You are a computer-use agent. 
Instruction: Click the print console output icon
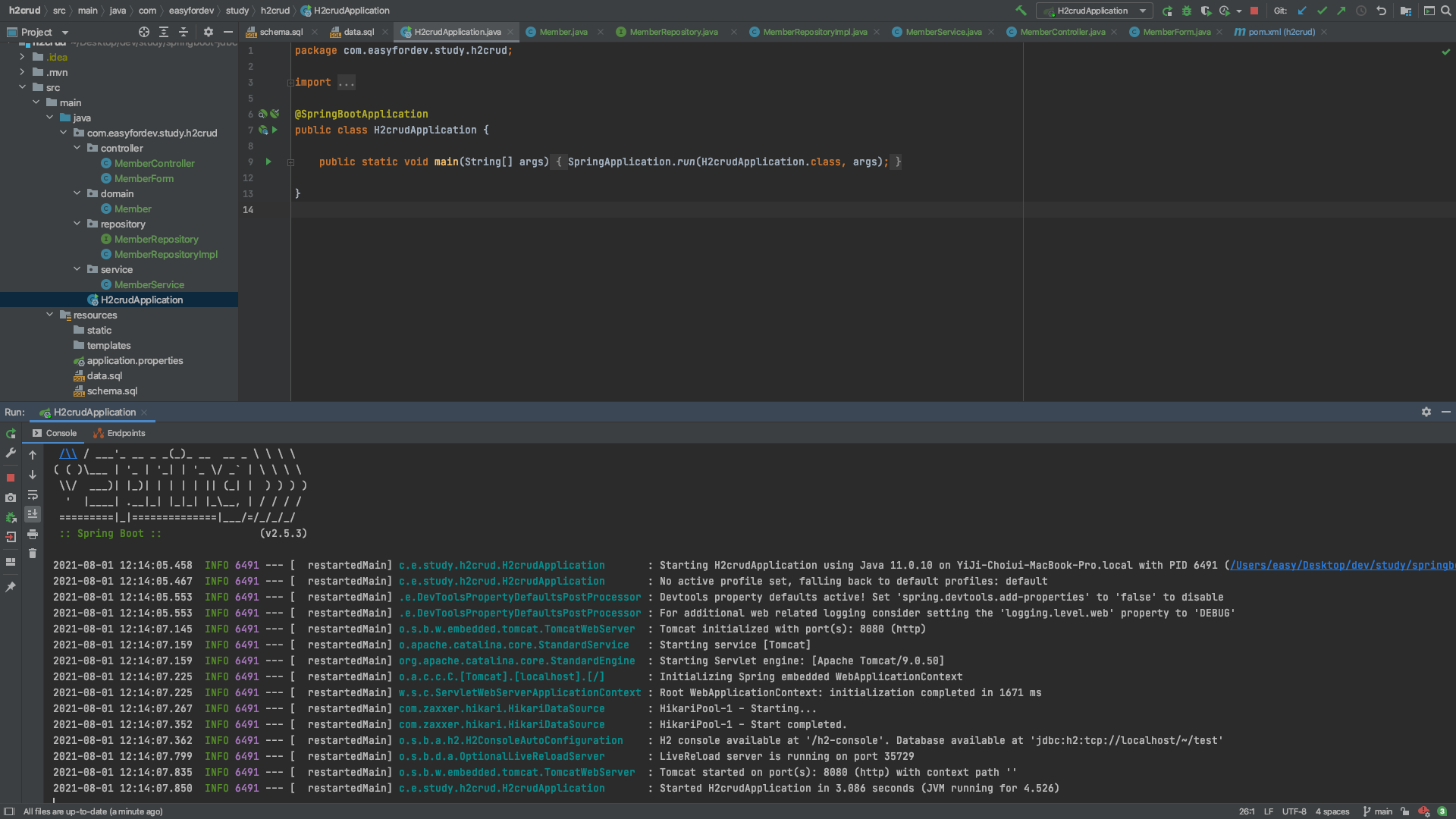33,535
